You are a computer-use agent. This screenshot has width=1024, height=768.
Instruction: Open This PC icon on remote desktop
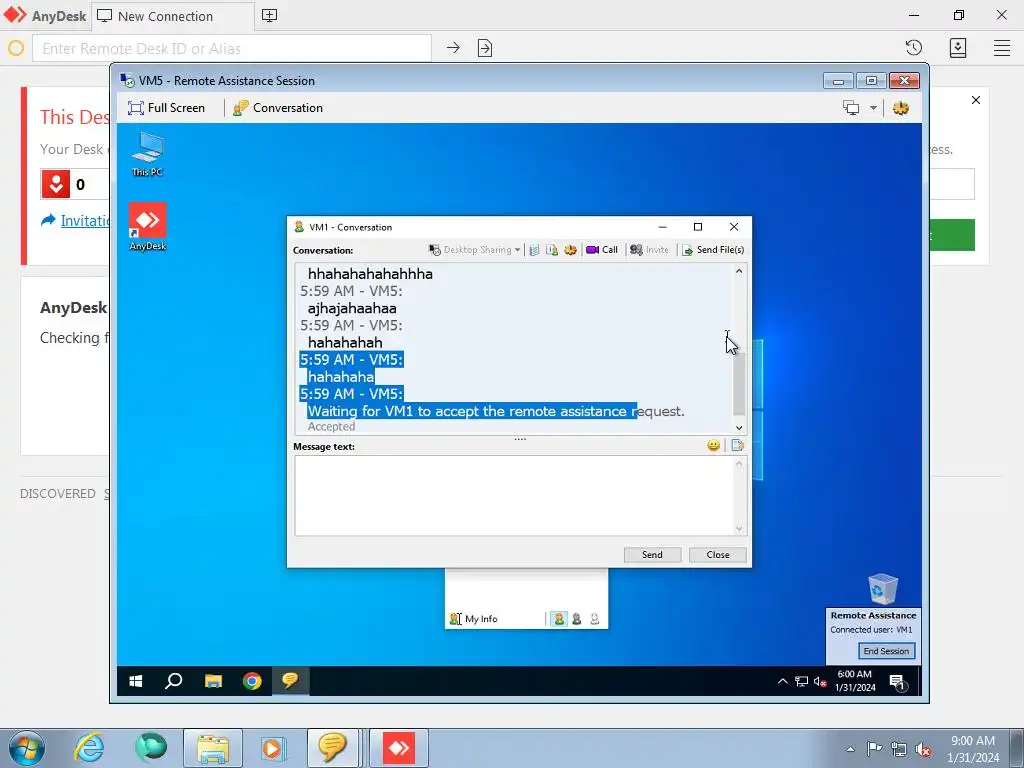(x=147, y=154)
